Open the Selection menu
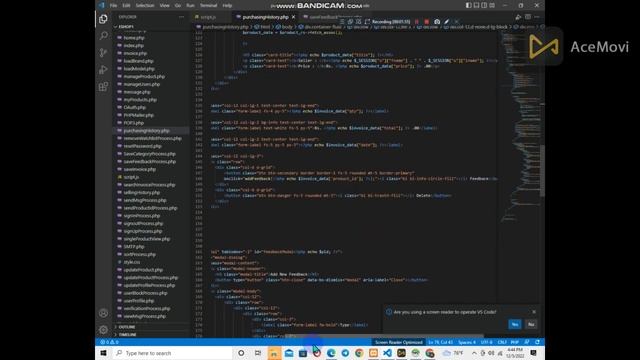 click(x=145, y=6)
